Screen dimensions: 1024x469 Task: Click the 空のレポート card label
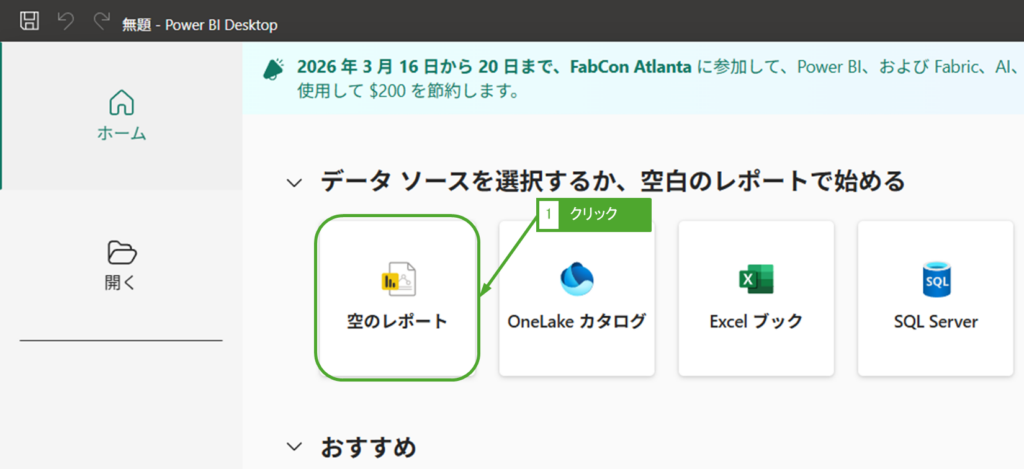pyautogui.click(x=397, y=322)
